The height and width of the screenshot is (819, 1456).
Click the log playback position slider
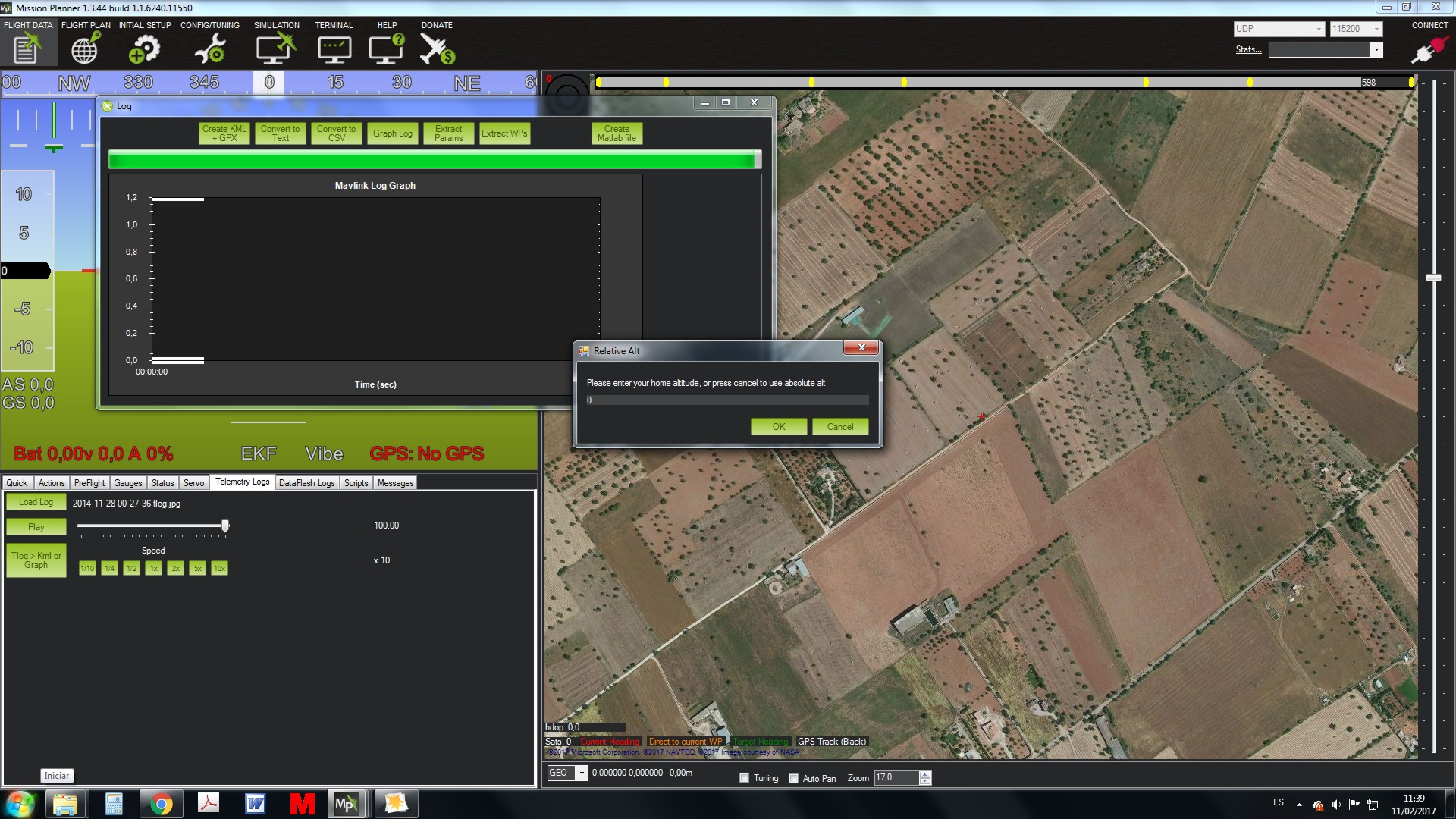pyautogui.click(x=152, y=526)
